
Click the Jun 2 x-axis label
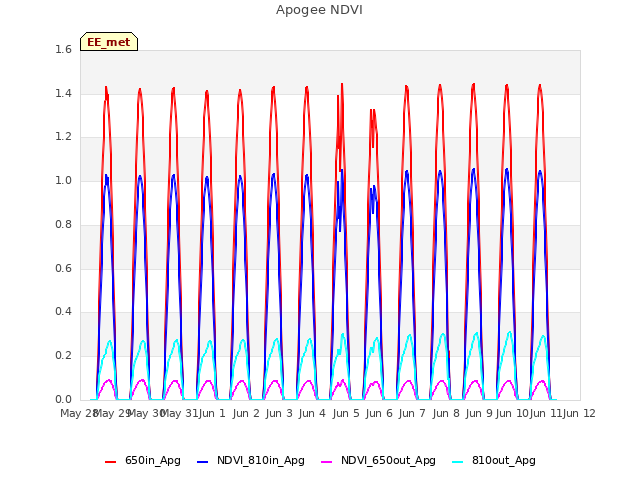[x=246, y=413]
